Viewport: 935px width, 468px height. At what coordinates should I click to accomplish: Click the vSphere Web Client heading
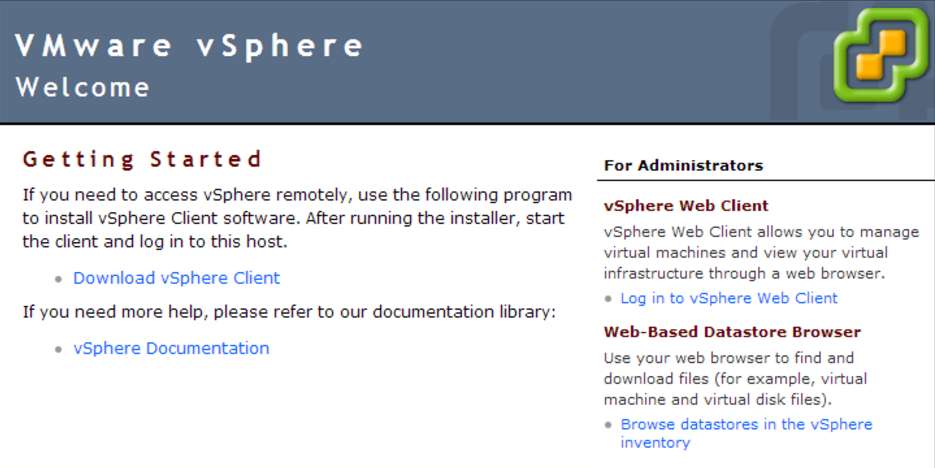(x=686, y=206)
